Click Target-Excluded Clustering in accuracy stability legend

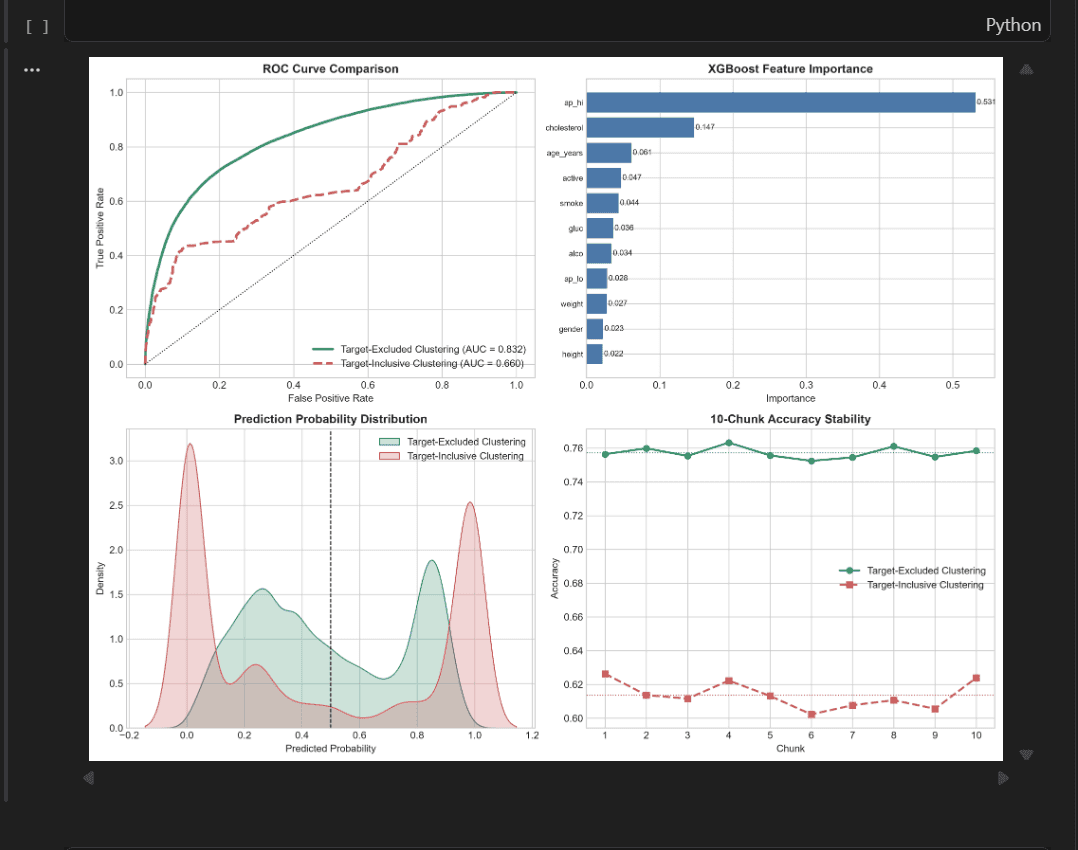click(926, 571)
